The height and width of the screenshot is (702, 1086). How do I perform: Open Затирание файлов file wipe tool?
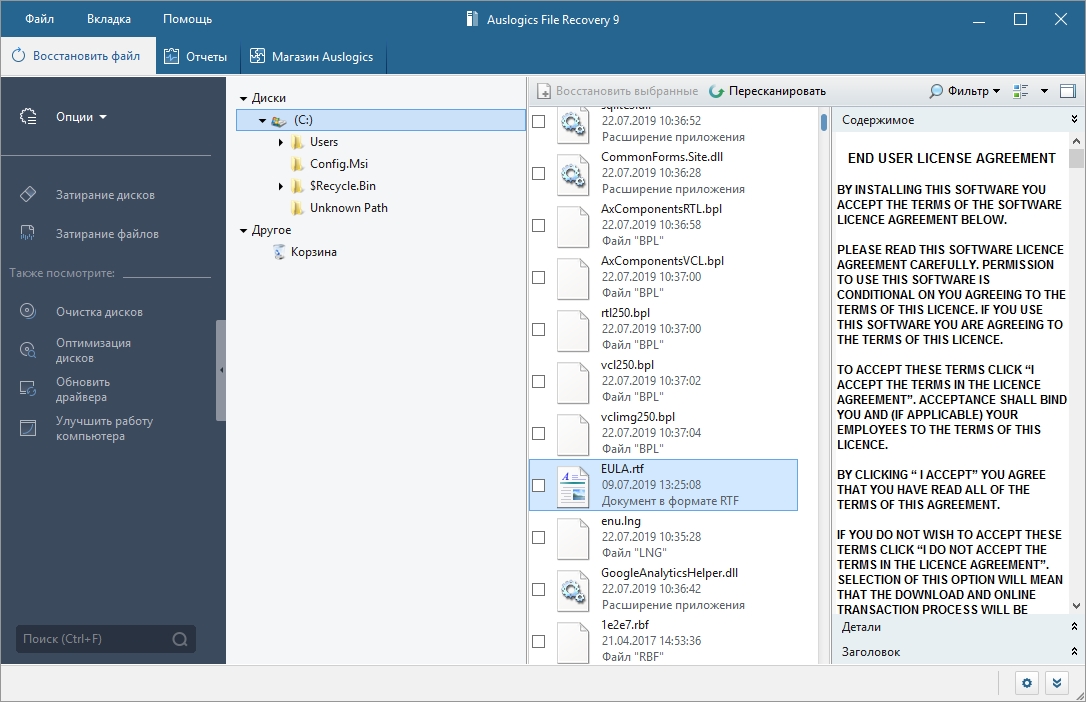tap(28, 233)
